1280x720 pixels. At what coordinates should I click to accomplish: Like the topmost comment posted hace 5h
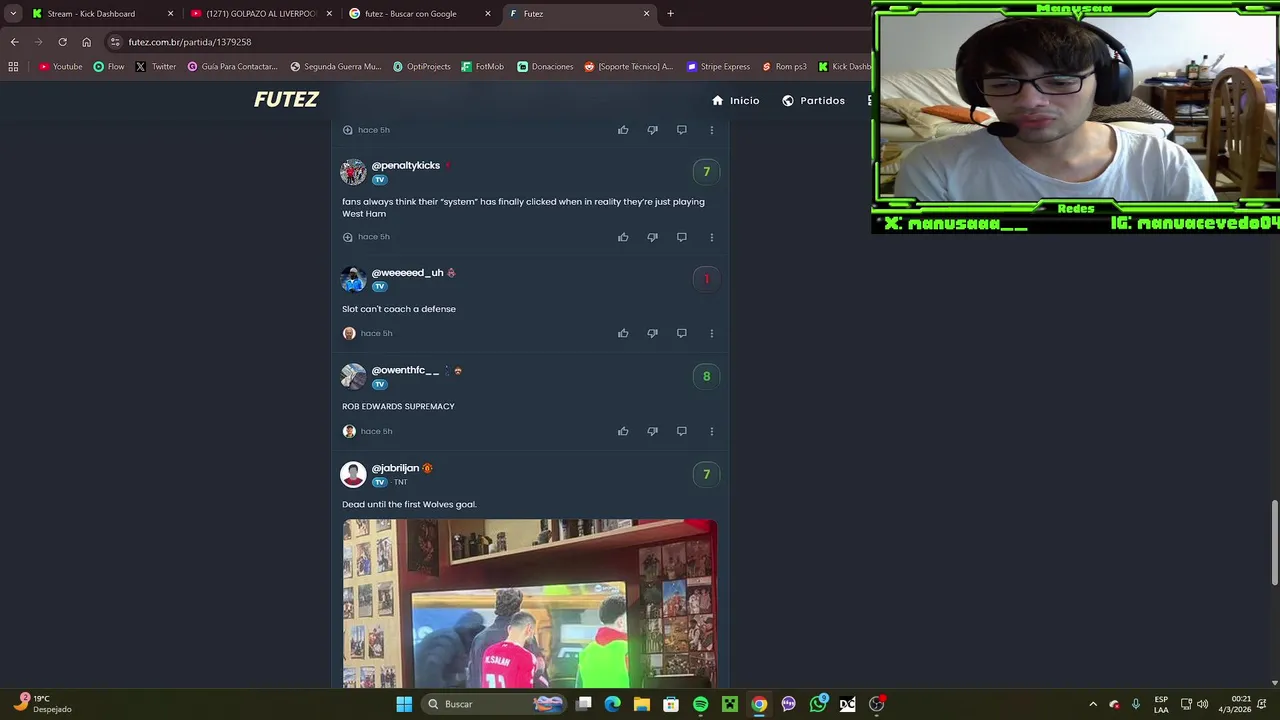pos(623,130)
